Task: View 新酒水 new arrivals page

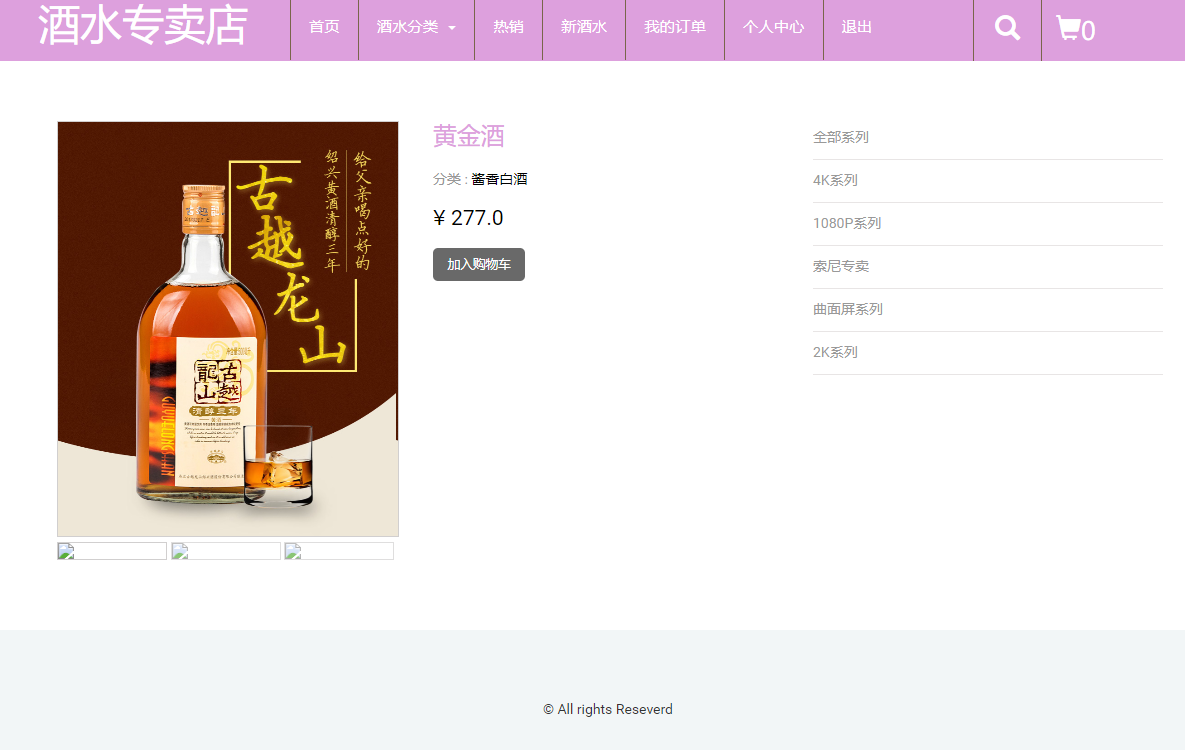Action: 584,28
